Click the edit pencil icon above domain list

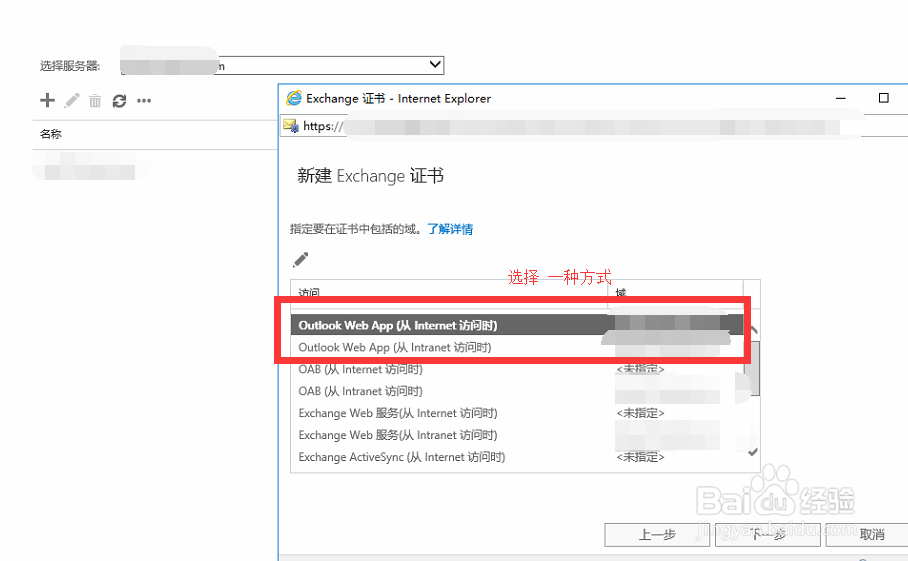click(301, 259)
